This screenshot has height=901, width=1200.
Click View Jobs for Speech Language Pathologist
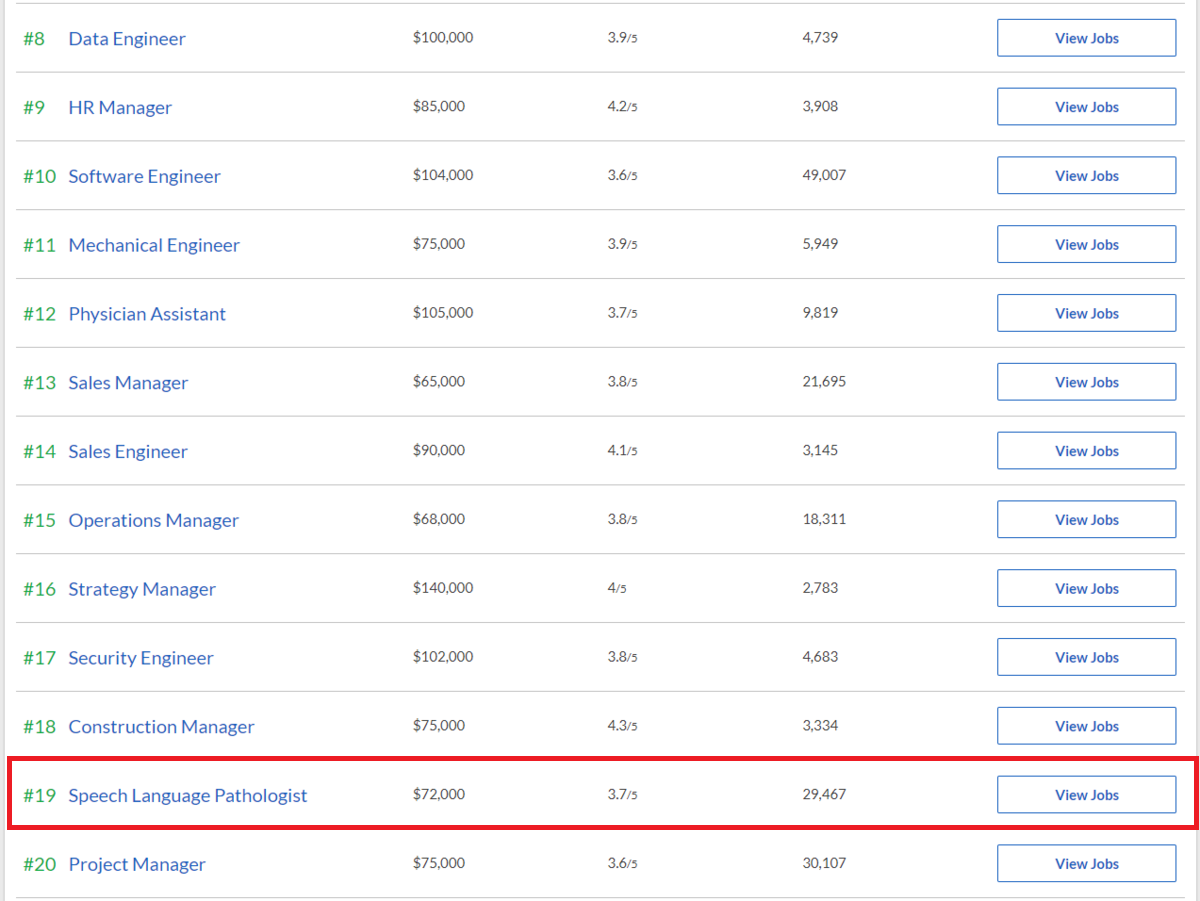click(x=1086, y=795)
